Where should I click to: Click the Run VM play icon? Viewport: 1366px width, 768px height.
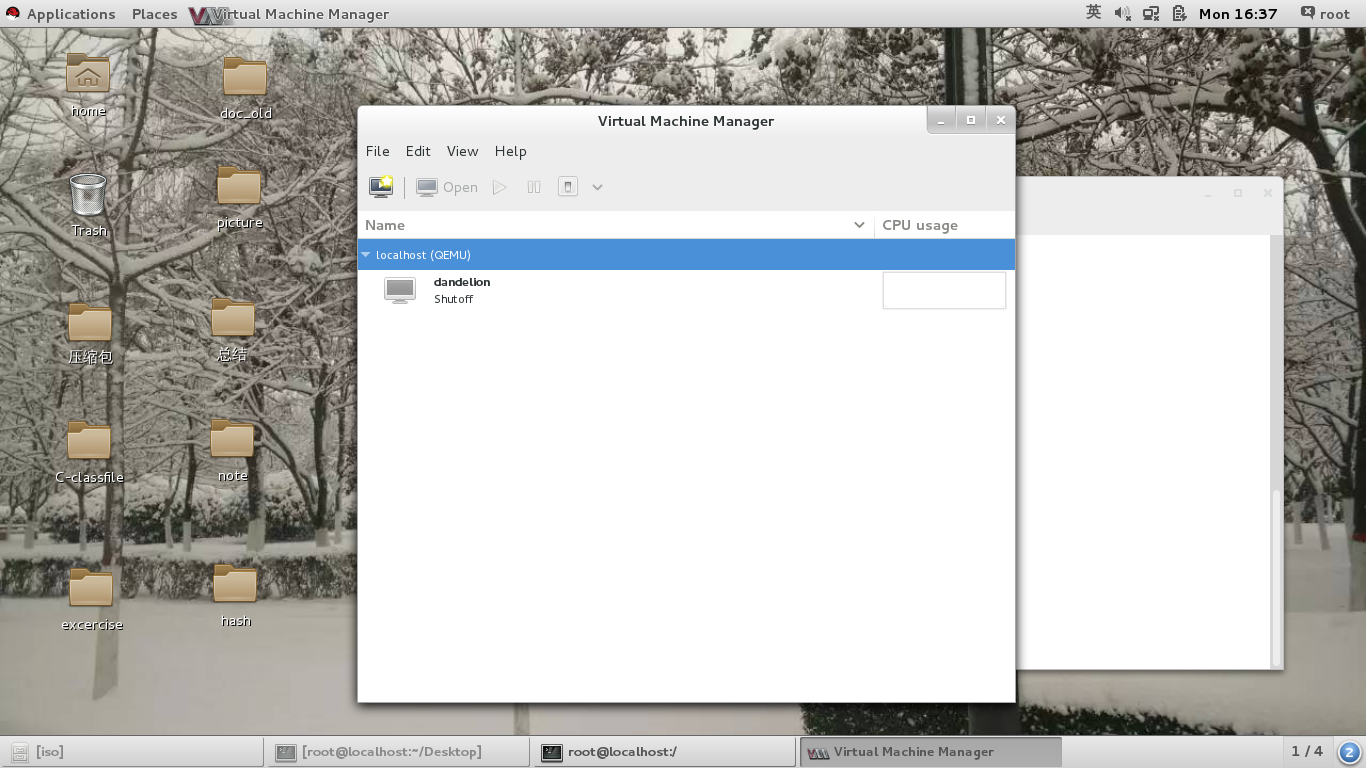pos(500,187)
